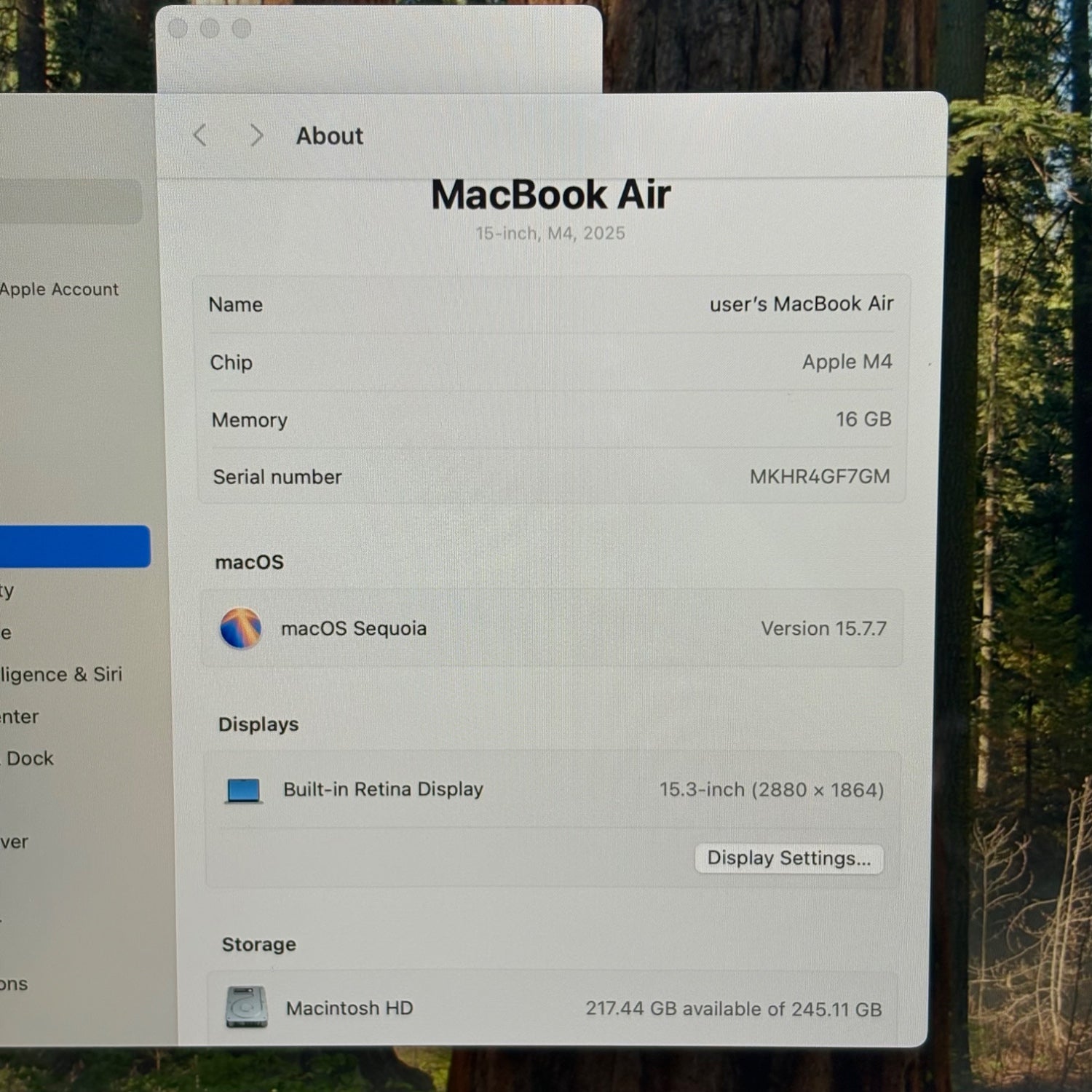The height and width of the screenshot is (1092, 1092).
Task: Open Display Settings
Action: [789, 858]
